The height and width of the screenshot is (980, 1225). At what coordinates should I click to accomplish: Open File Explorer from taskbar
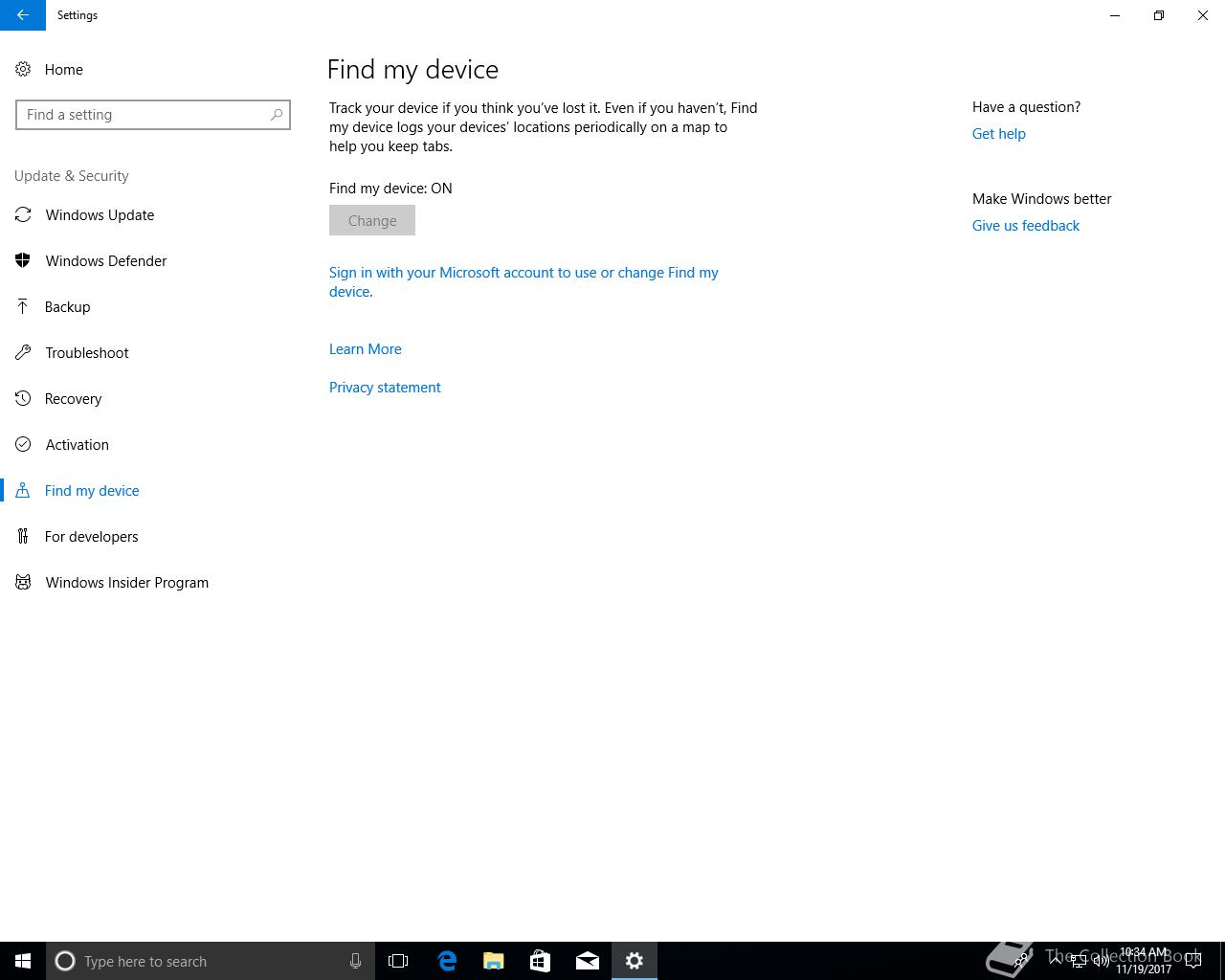494,961
